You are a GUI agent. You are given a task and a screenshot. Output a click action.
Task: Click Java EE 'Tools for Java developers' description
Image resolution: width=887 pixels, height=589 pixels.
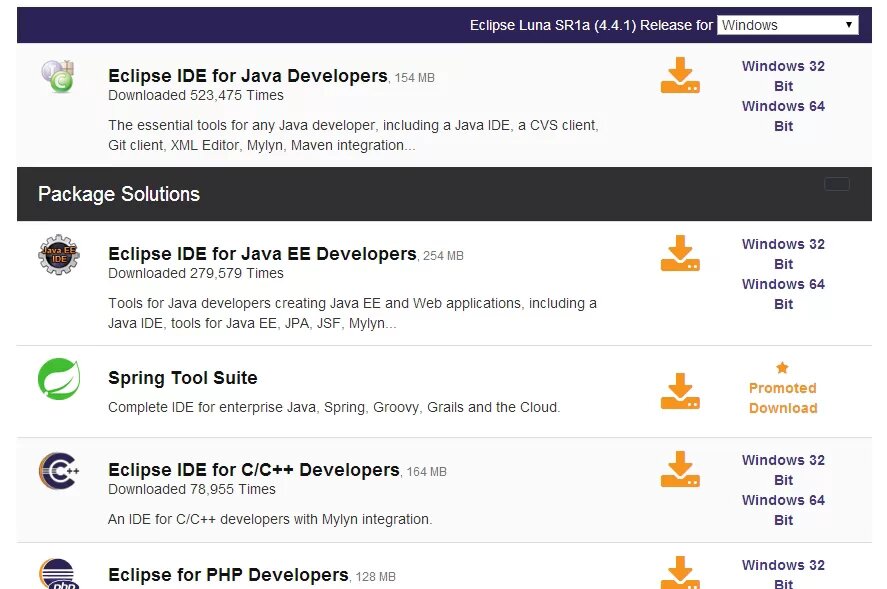352,313
